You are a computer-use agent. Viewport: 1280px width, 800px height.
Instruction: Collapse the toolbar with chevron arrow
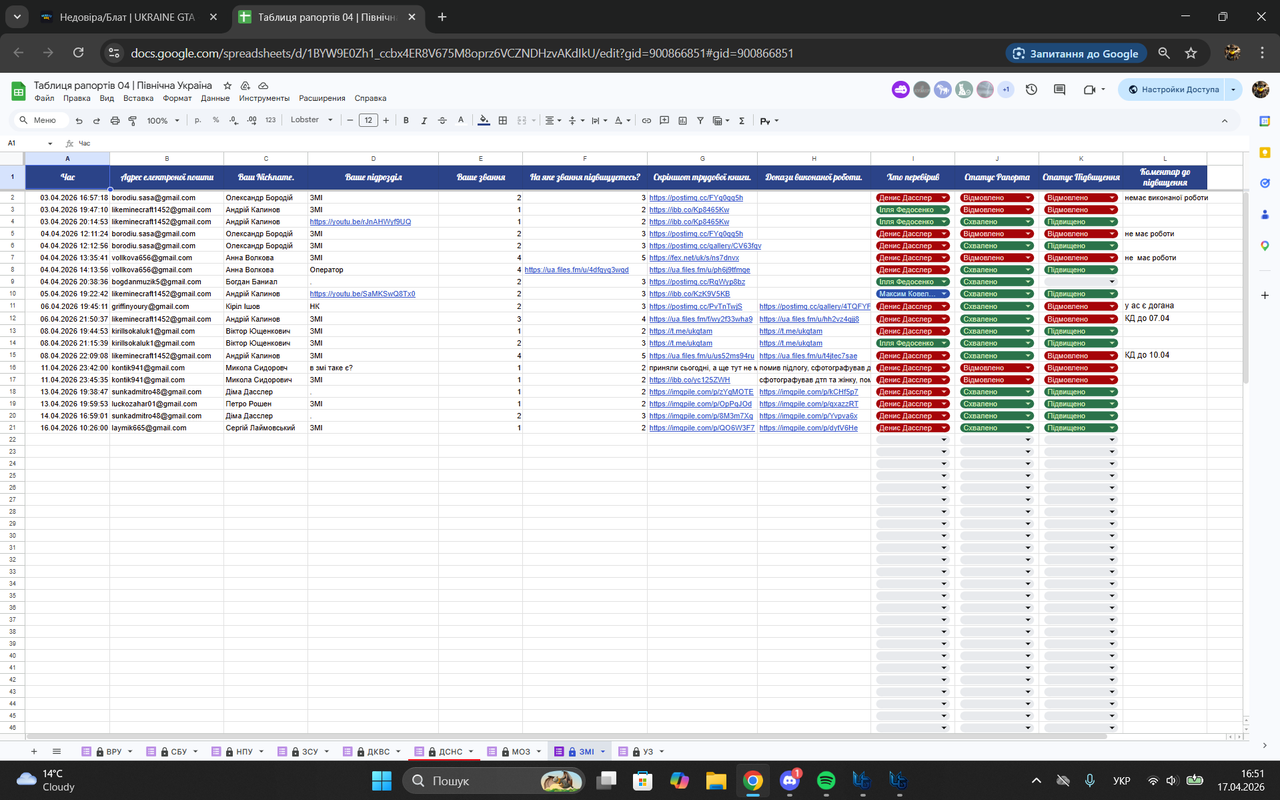point(1226,120)
